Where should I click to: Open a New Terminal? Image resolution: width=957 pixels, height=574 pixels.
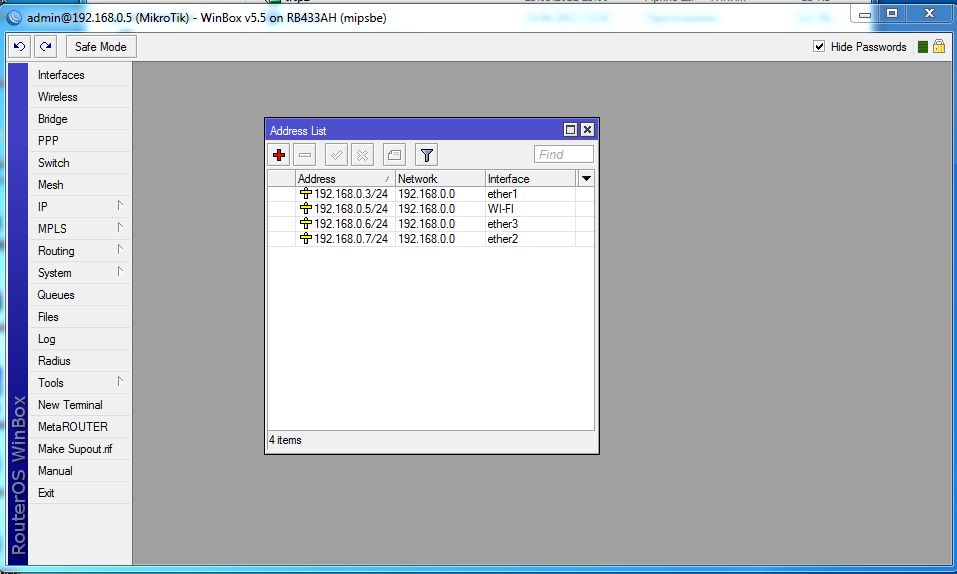click(x=80, y=404)
